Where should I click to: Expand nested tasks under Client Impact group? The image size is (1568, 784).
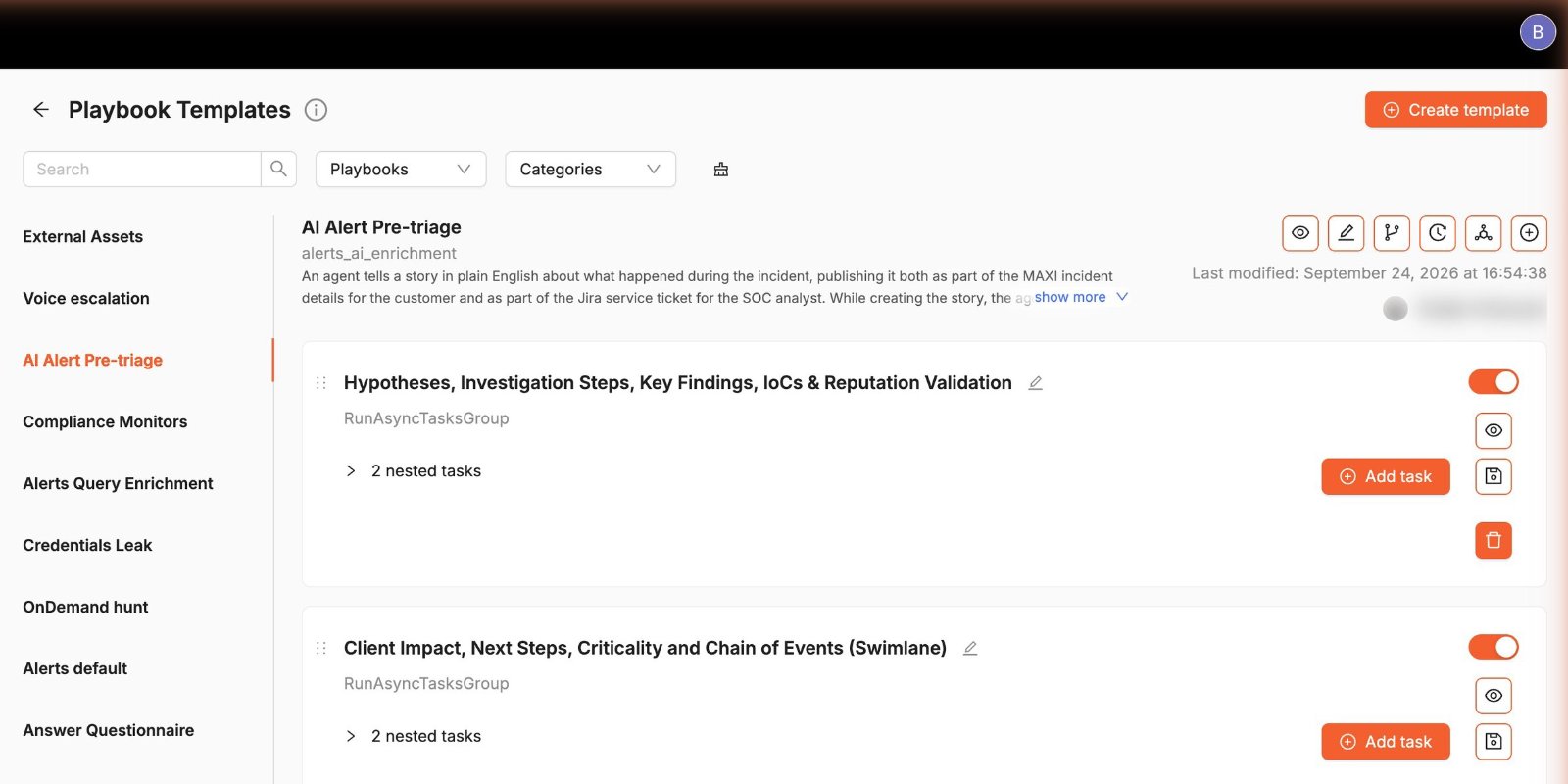(x=351, y=736)
